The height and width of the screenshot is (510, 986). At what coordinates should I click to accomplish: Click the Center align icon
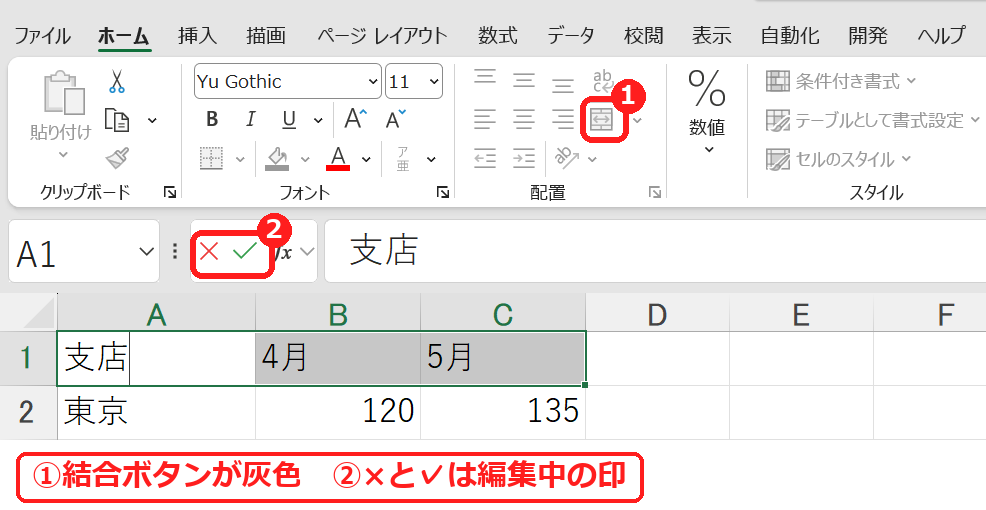(523, 118)
